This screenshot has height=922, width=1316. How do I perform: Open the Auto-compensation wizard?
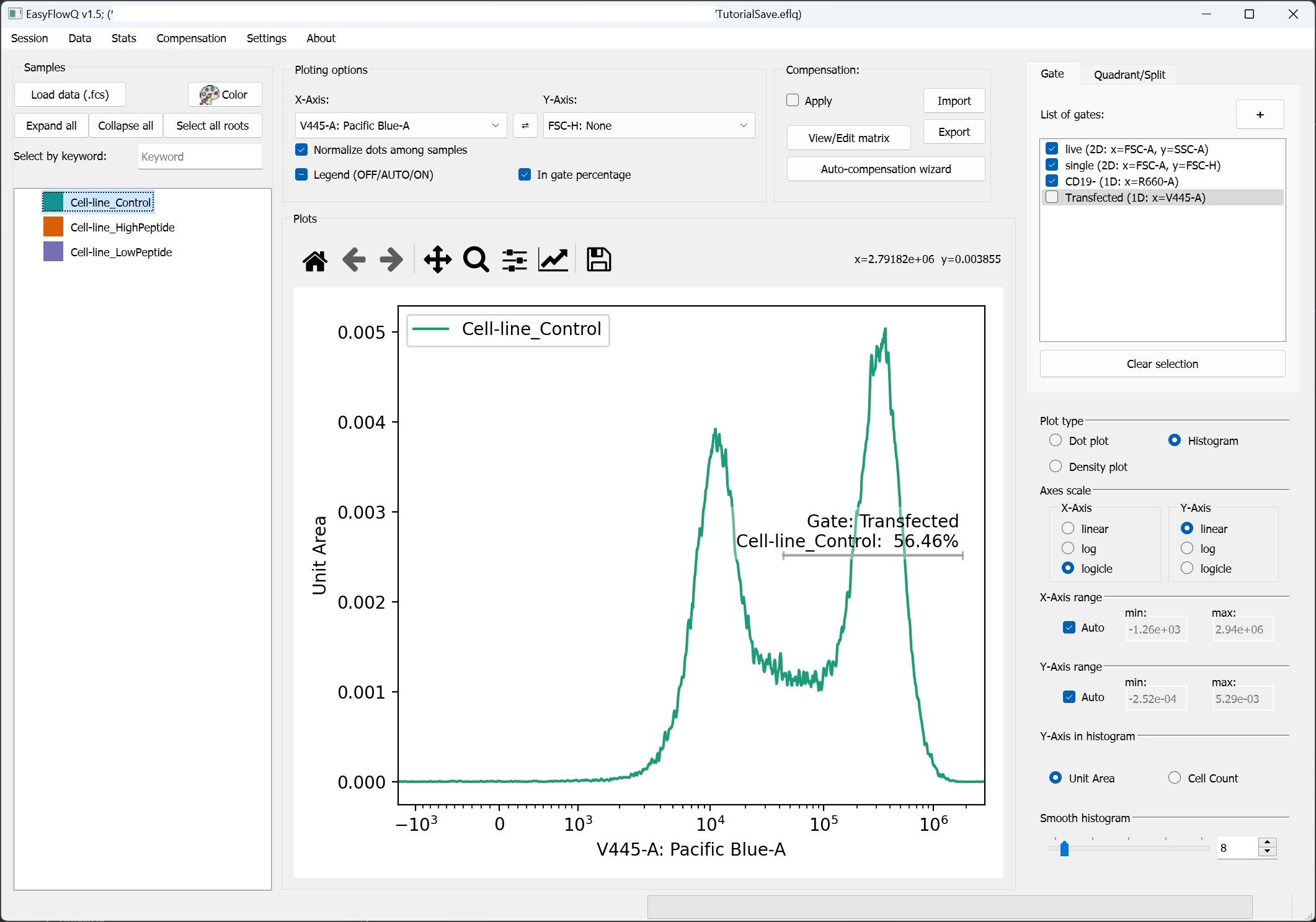click(x=886, y=169)
